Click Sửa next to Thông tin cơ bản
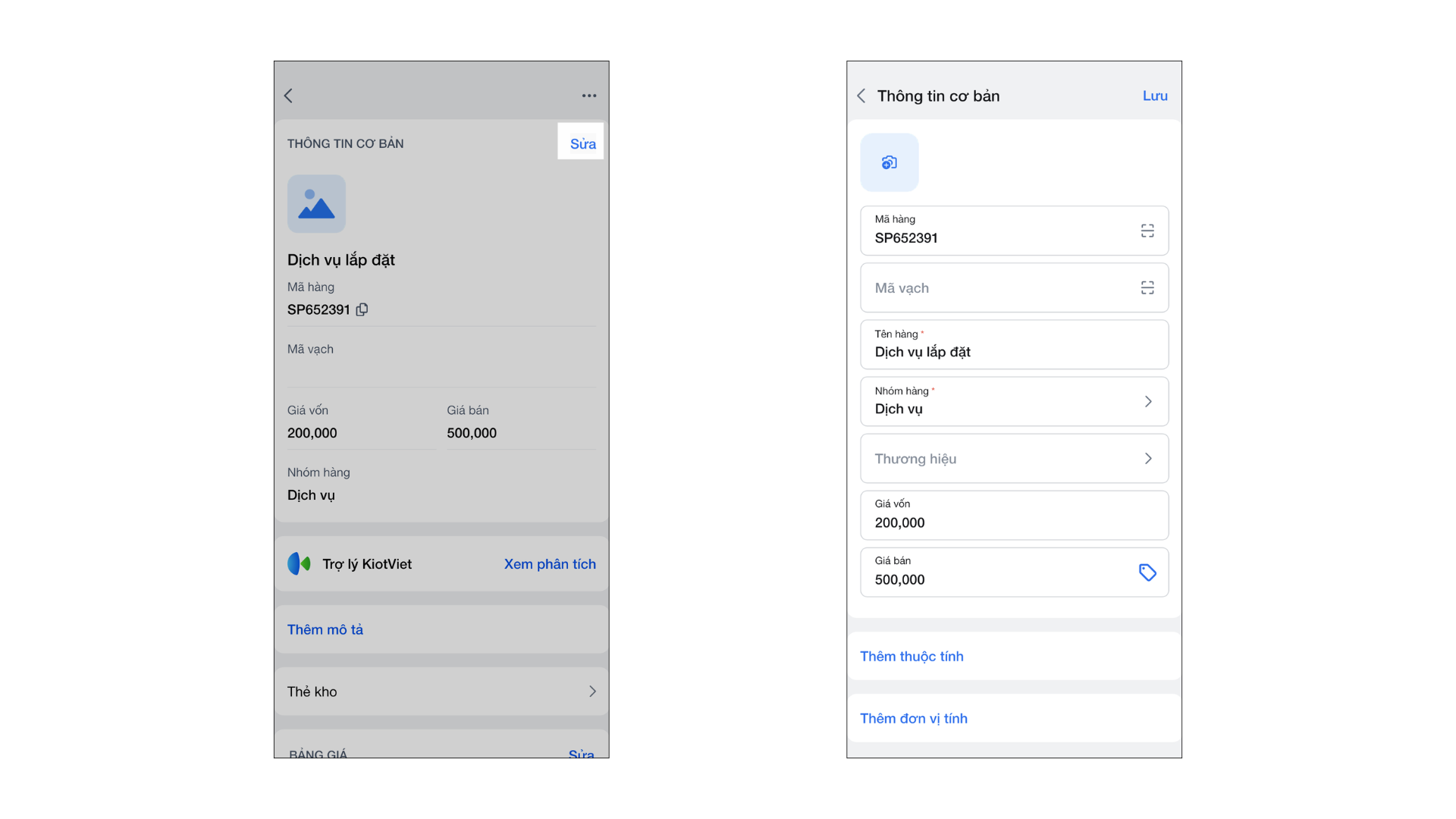 [582, 143]
